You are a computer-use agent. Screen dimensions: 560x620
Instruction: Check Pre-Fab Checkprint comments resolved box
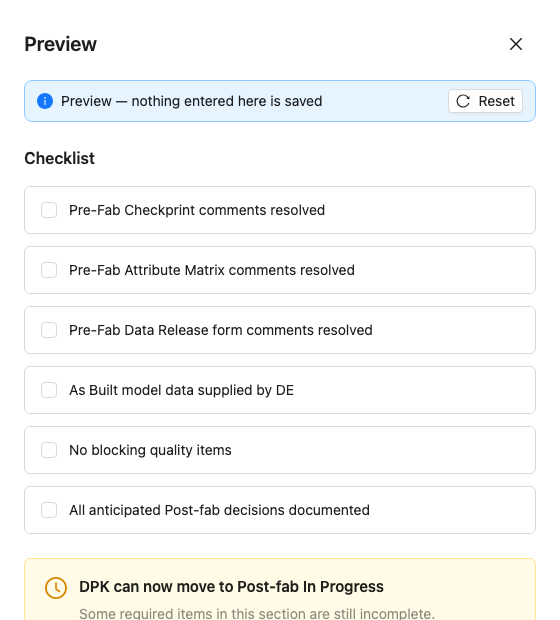(x=49, y=210)
